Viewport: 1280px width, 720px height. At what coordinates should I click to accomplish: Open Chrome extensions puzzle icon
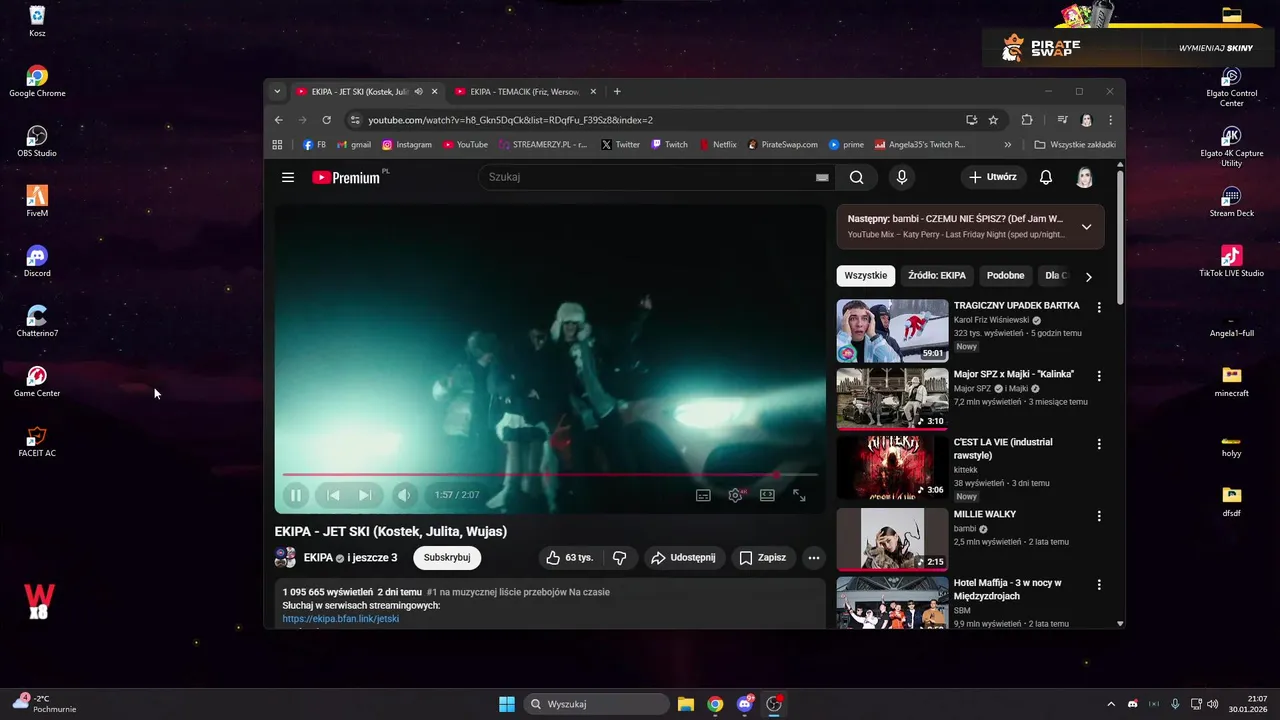[1026, 120]
